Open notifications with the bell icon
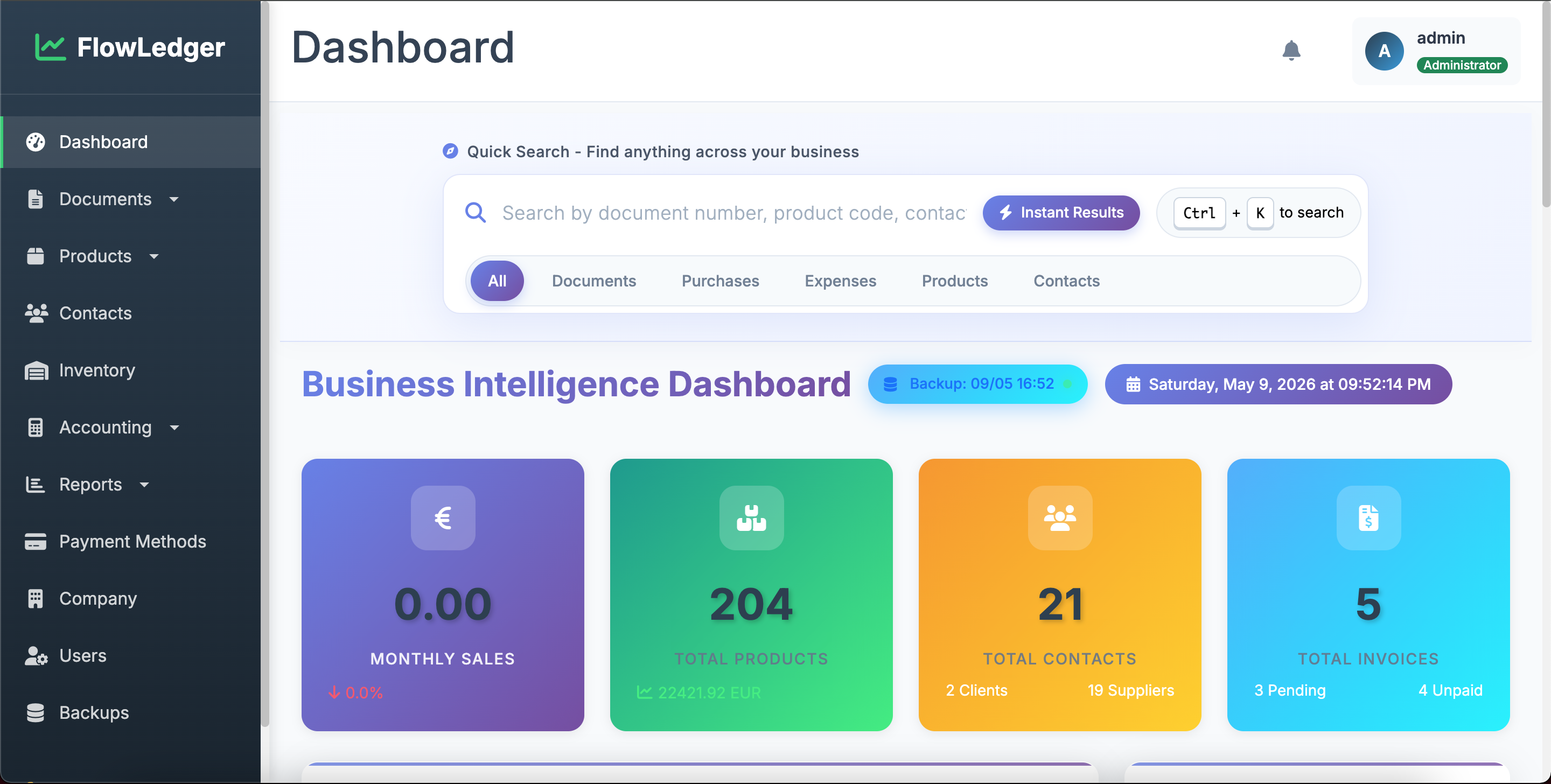This screenshot has height=784, width=1551. (1291, 51)
